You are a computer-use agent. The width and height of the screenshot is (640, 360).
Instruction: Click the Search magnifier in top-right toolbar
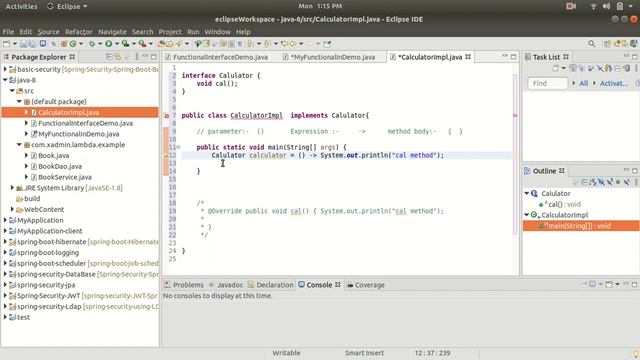[x=591, y=44]
